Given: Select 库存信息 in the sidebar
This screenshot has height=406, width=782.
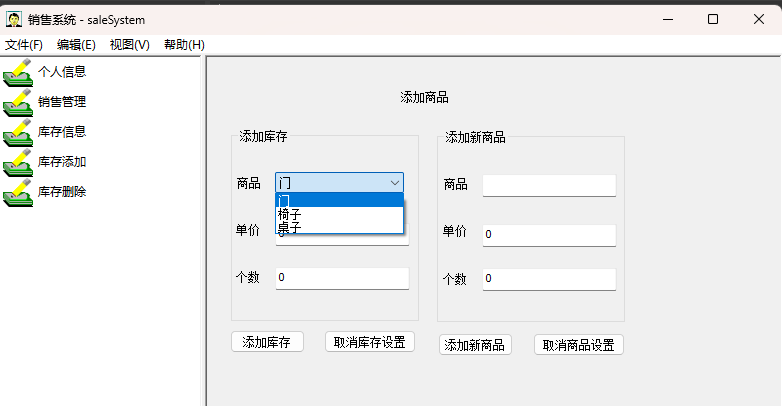Looking at the screenshot, I should [62, 132].
